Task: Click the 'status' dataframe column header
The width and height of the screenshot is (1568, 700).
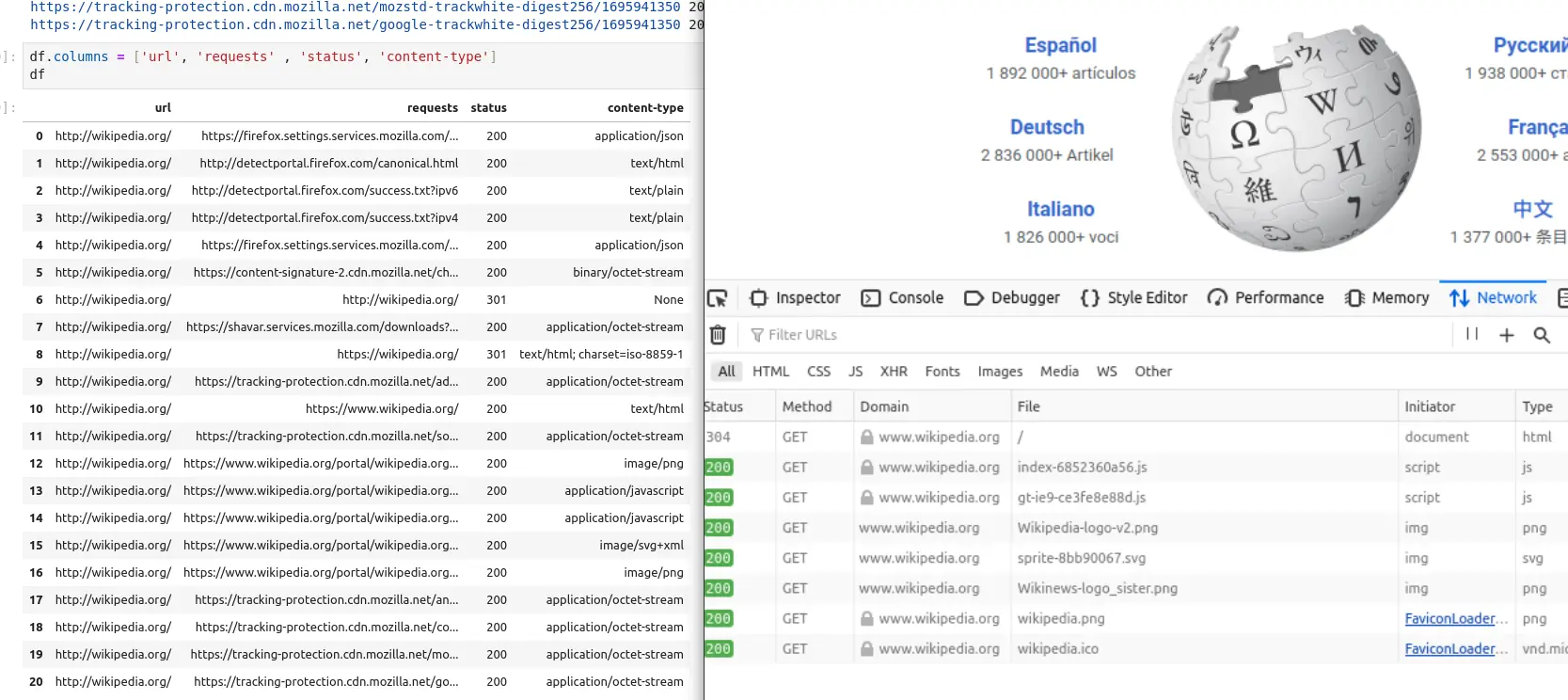Action: pos(488,108)
